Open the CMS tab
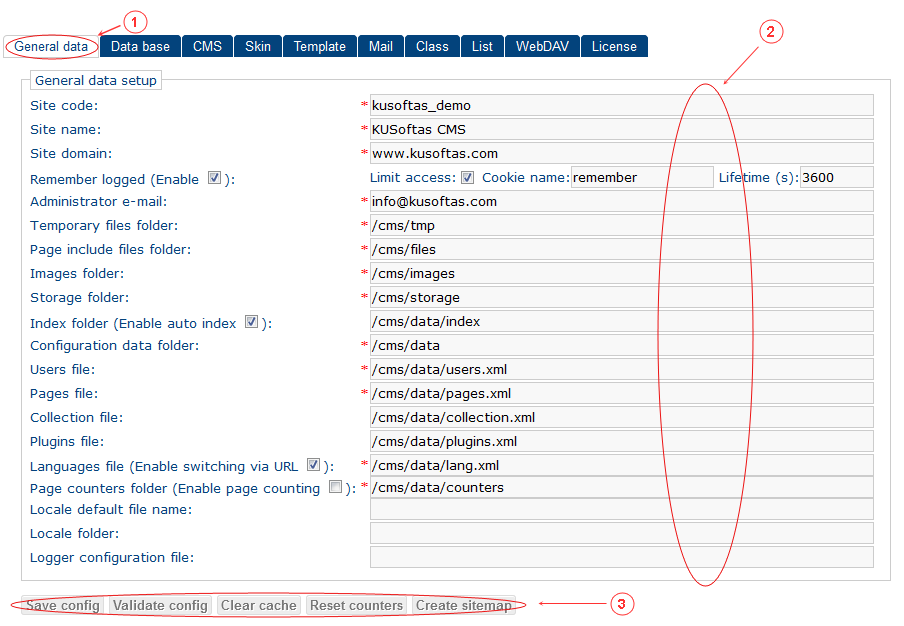The height and width of the screenshot is (626, 904). pyautogui.click(x=207, y=47)
